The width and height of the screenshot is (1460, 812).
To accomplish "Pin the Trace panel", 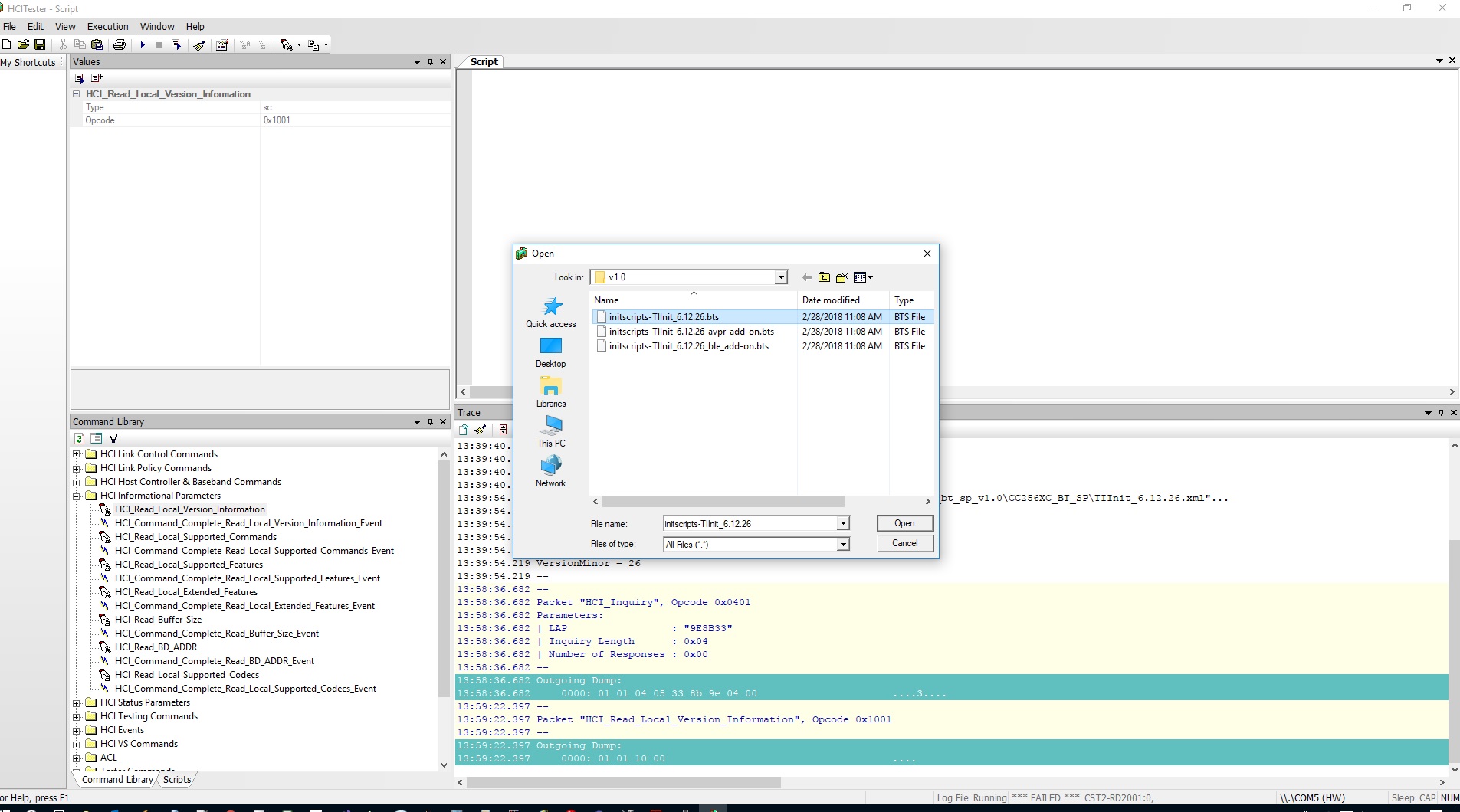I will [x=1441, y=413].
